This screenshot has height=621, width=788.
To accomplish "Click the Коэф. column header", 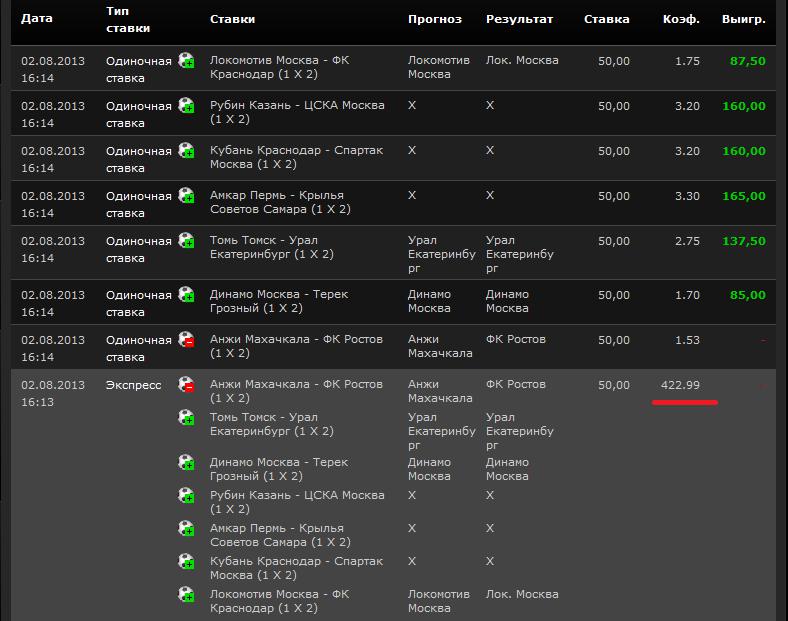I will coord(681,19).
